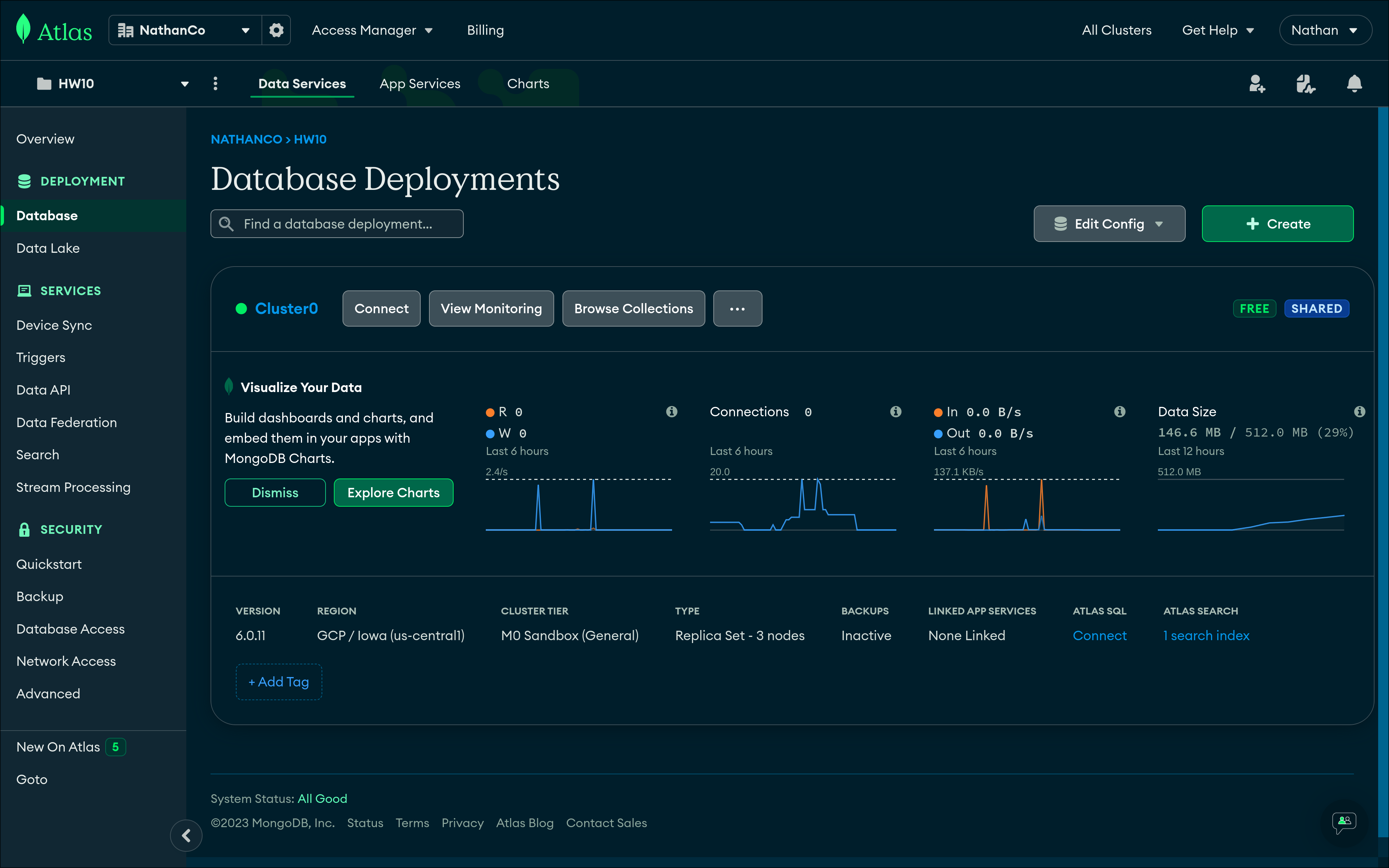1389x868 pixels.
Task: Collapse the sidebar with arrow button
Action: click(x=186, y=835)
